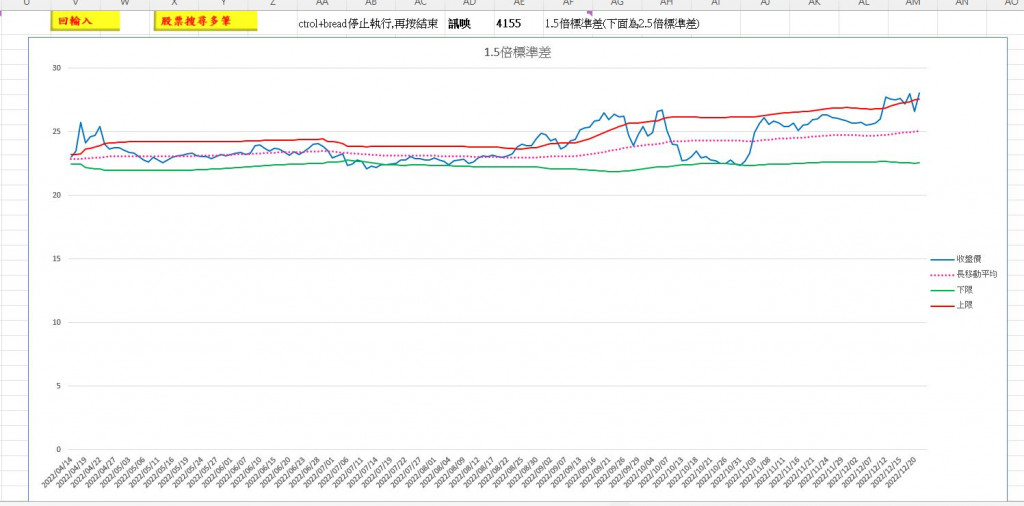The image size is (1024, 506).
Task: Select the 收盤價 legend entry
Action: [x=968, y=259]
